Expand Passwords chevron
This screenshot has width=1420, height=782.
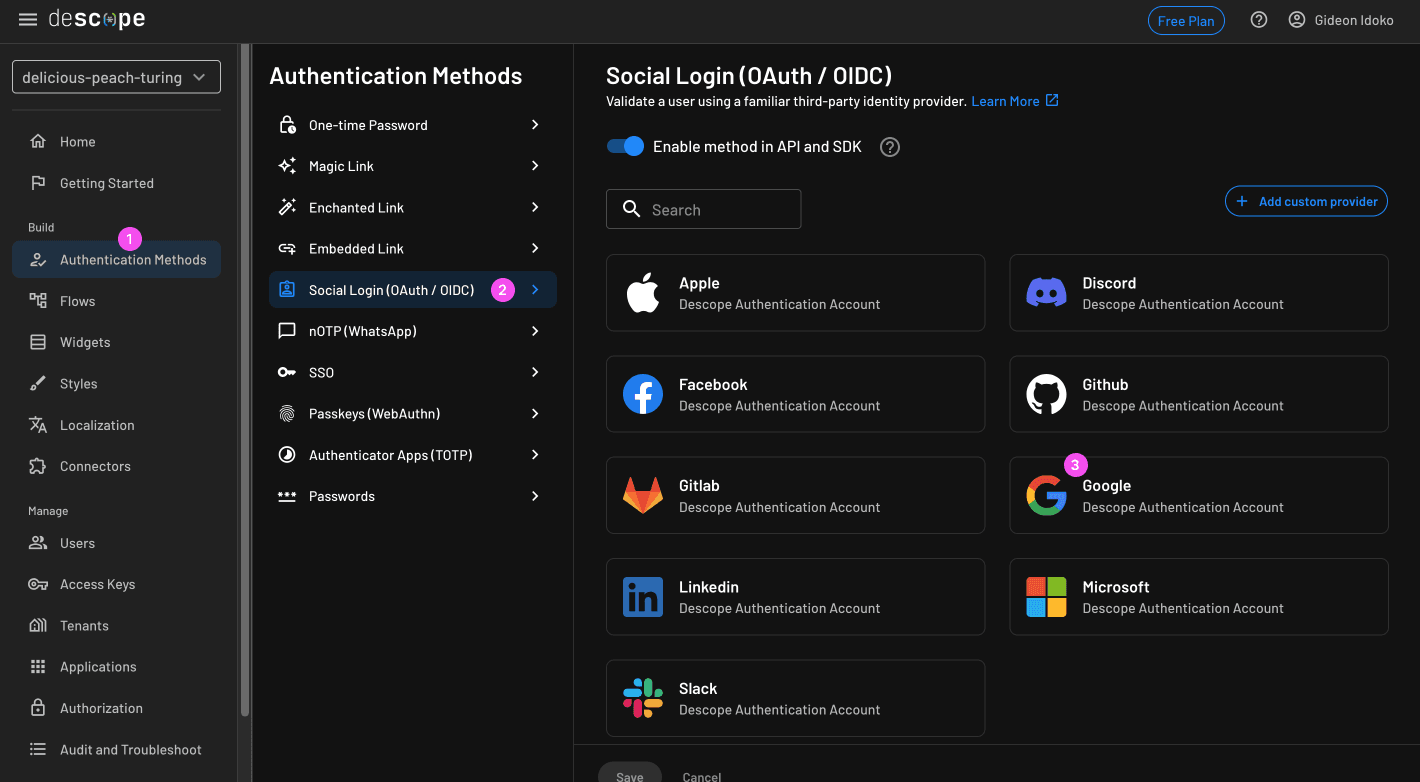click(535, 496)
